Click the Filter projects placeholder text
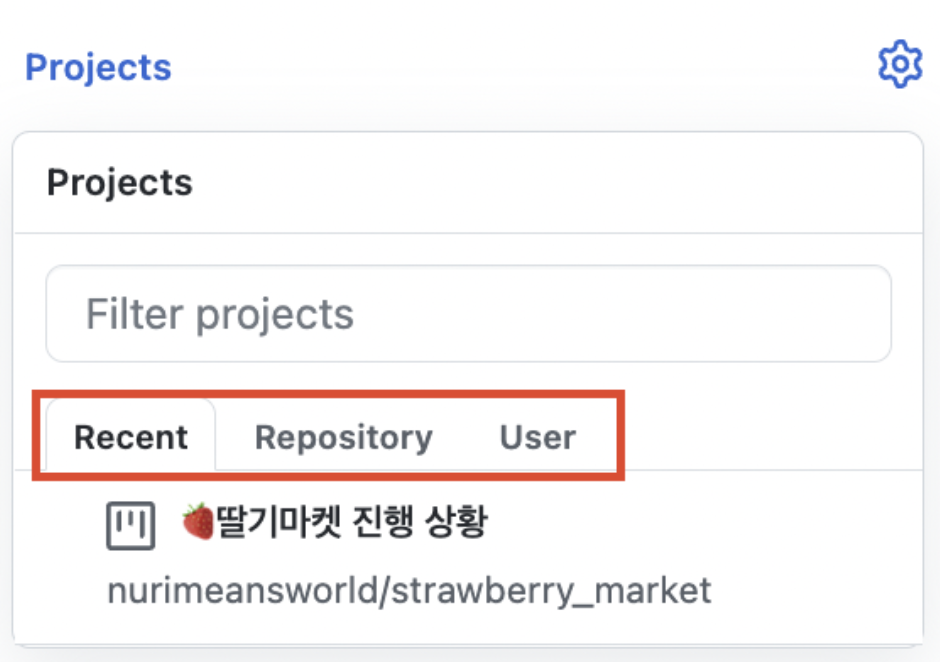 click(x=220, y=314)
